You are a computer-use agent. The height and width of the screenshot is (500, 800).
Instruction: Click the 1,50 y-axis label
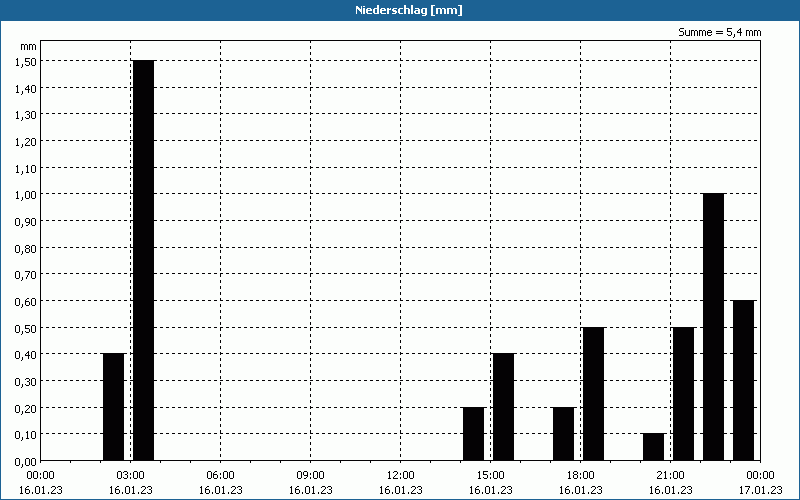pos(26,61)
